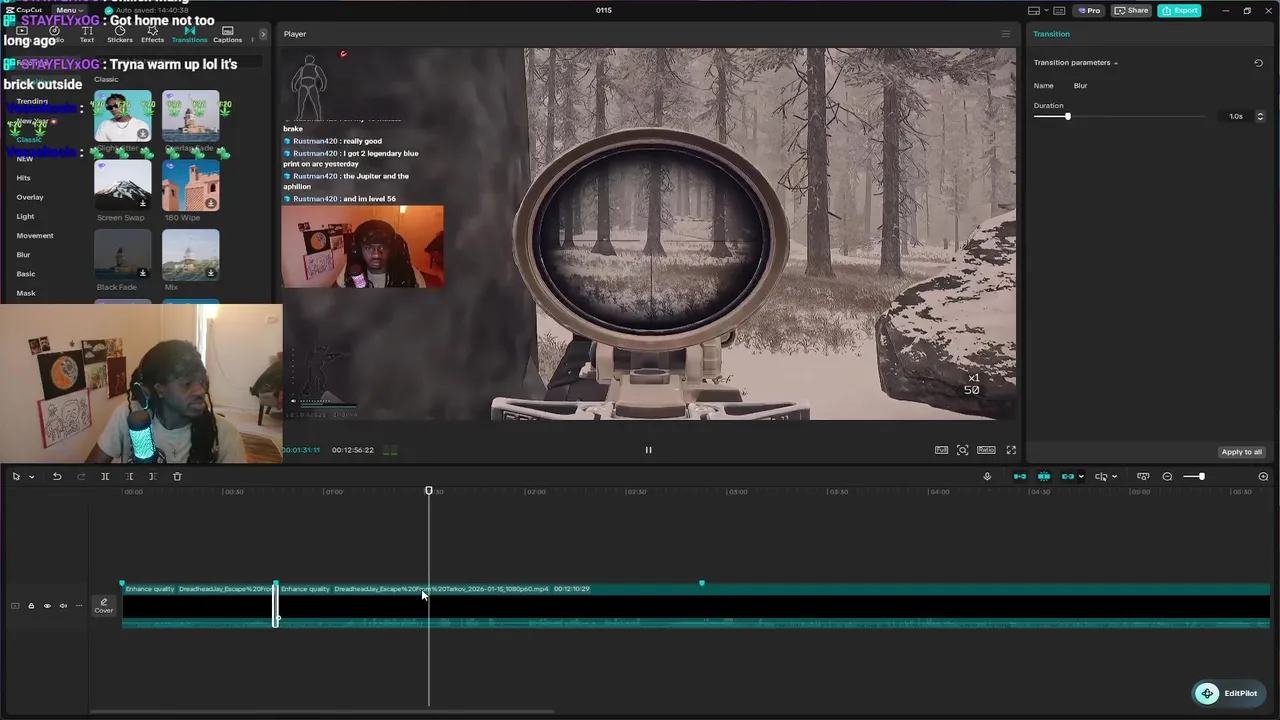This screenshot has width=1280, height=720.
Task: Select the Overlay transition category
Action: coord(30,197)
